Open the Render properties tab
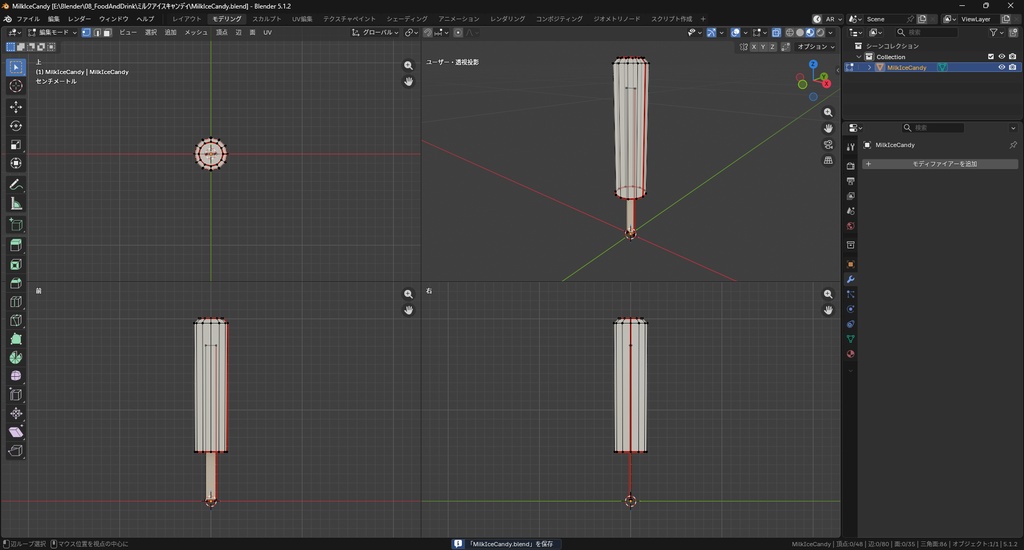Viewport: 1024px width, 550px height. [x=850, y=166]
